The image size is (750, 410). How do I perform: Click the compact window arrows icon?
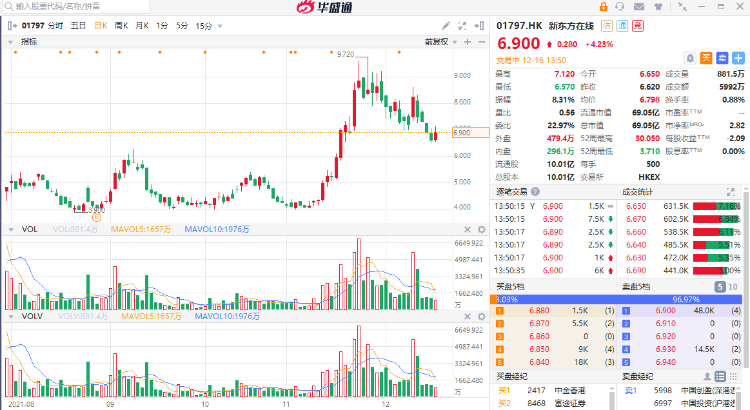click(x=682, y=6)
